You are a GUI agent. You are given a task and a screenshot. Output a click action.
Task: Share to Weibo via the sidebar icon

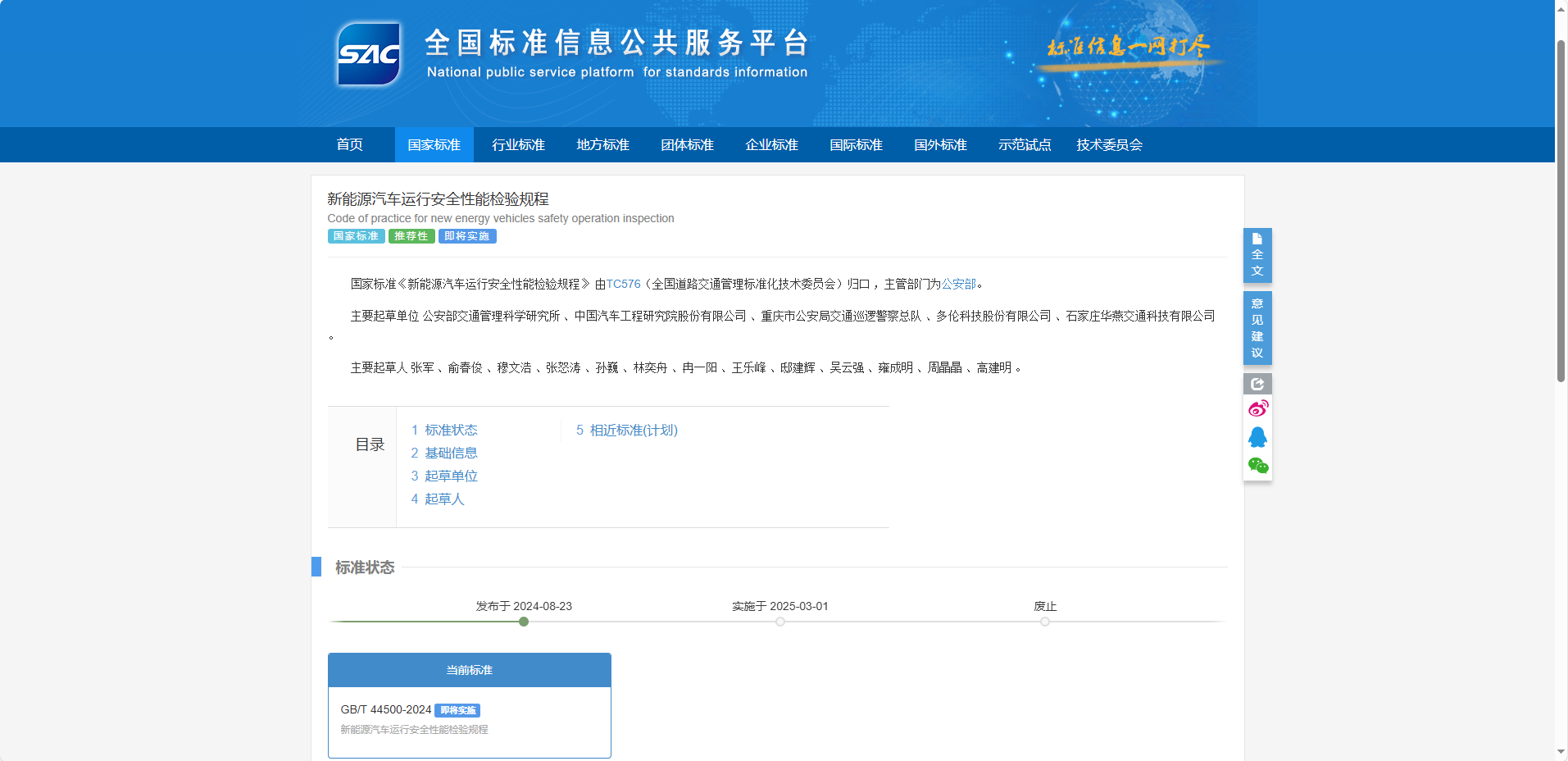[x=1257, y=408]
